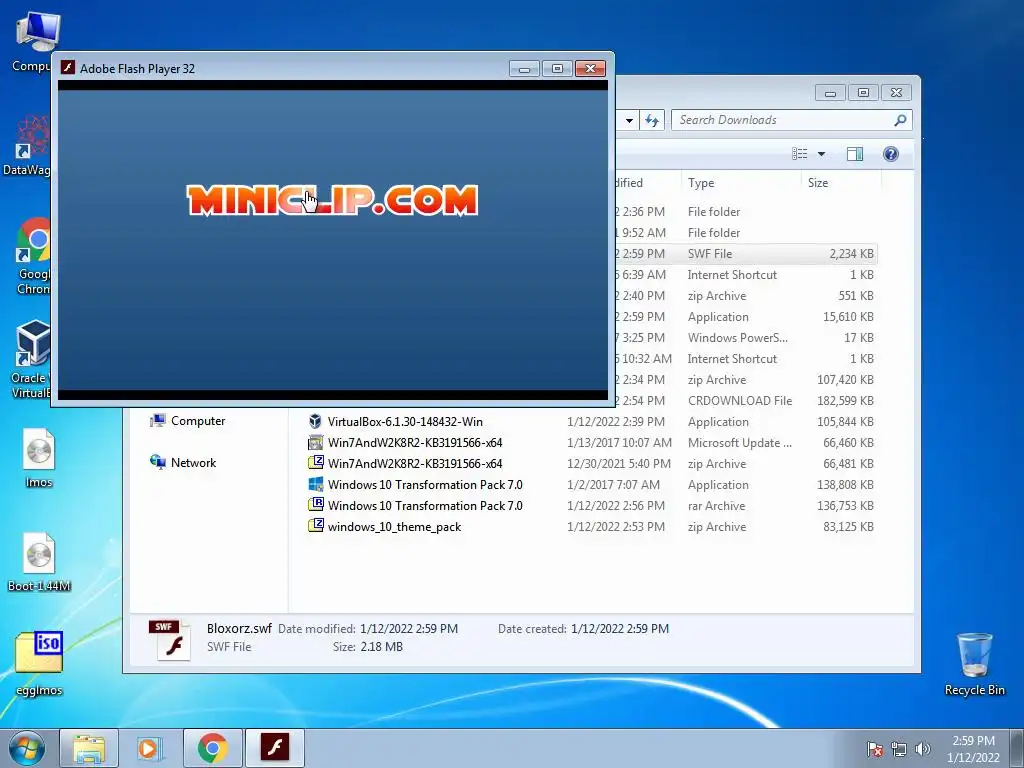The width and height of the screenshot is (1024, 768).
Task: Click the MINICLIP.COM logo in Flash Player
Action: 332,200
